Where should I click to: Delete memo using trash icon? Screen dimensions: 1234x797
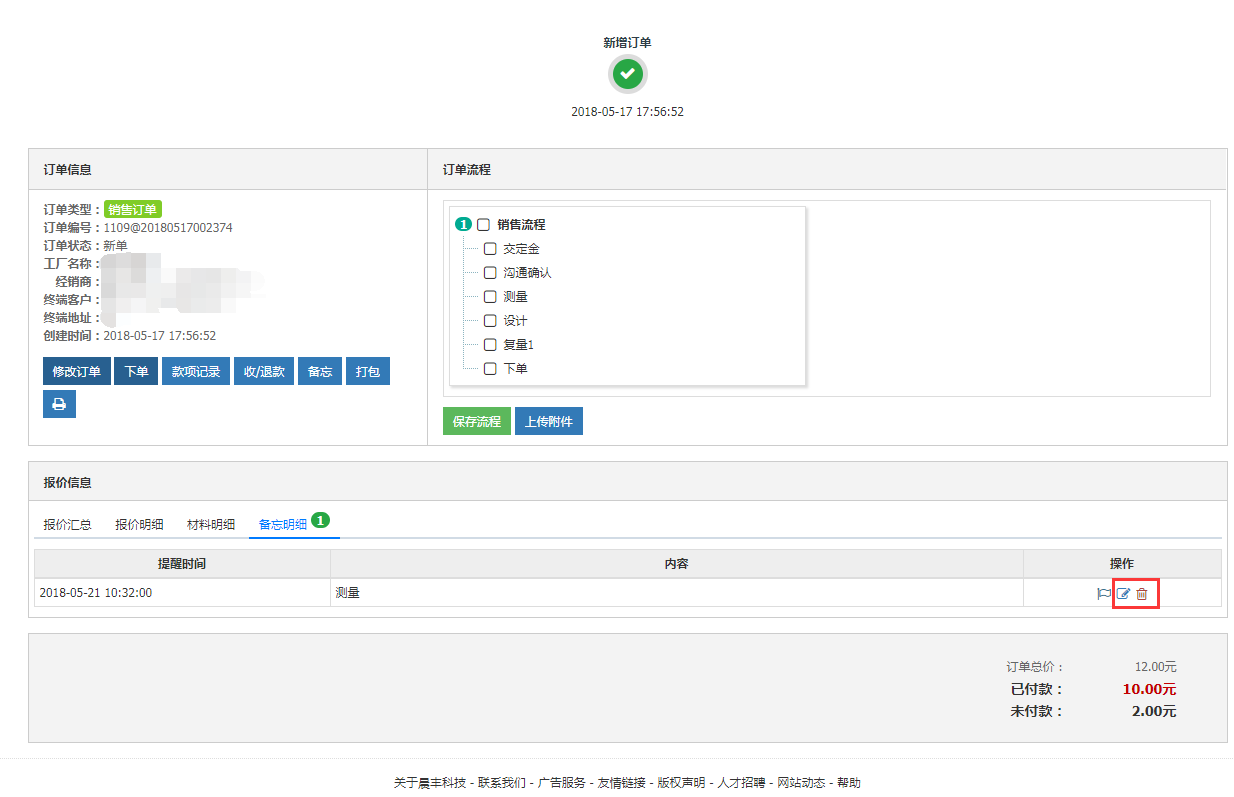[1142, 593]
